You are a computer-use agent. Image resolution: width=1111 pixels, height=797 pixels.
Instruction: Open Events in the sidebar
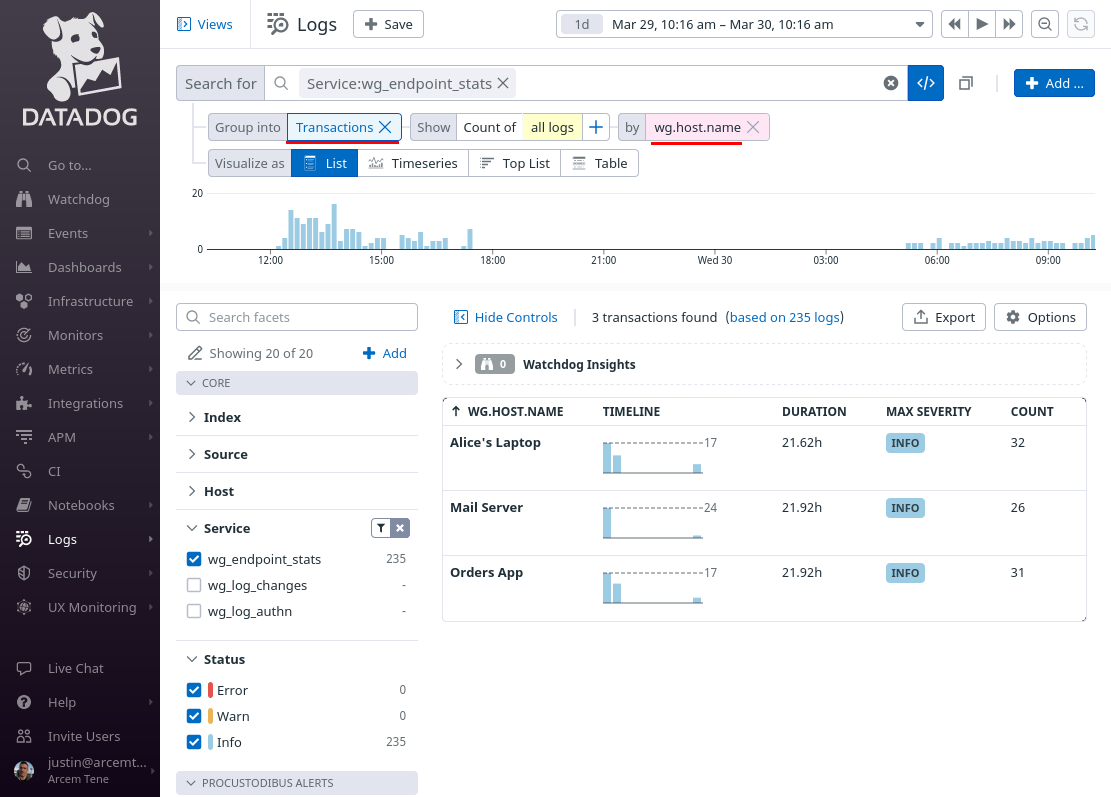point(68,233)
